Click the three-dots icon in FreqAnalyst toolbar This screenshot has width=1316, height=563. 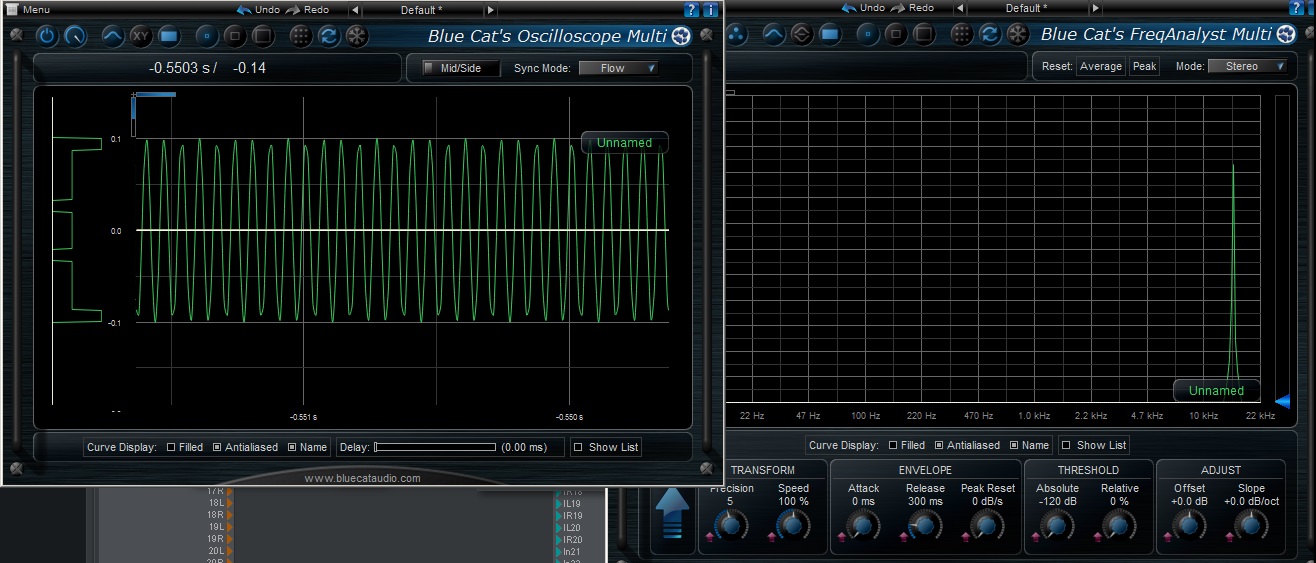(x=736, y=35)
